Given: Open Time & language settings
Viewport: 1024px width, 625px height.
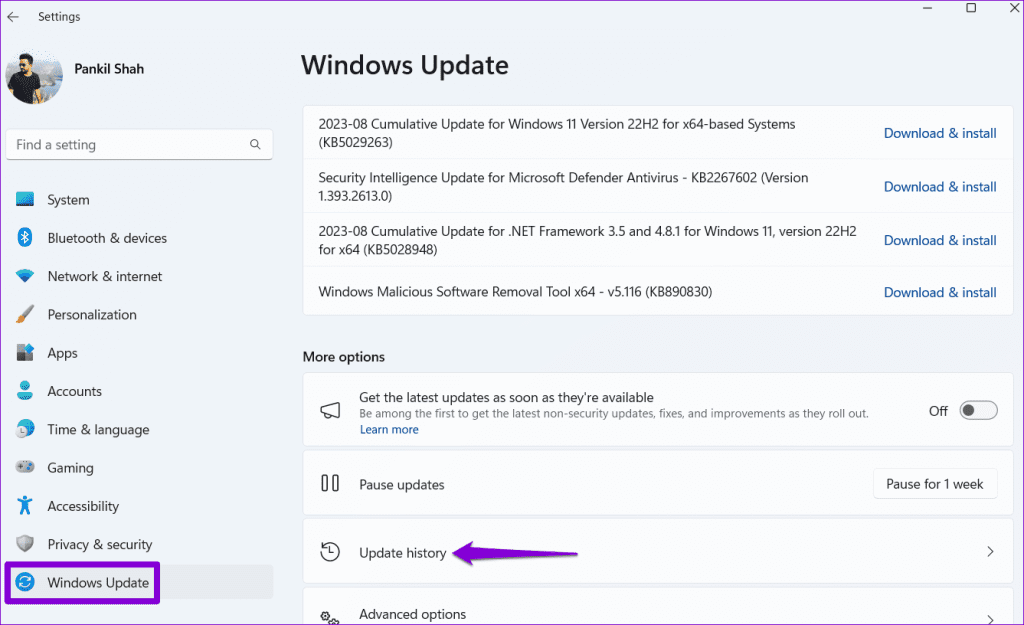Looking at the screenshot, I should [98, 429].
